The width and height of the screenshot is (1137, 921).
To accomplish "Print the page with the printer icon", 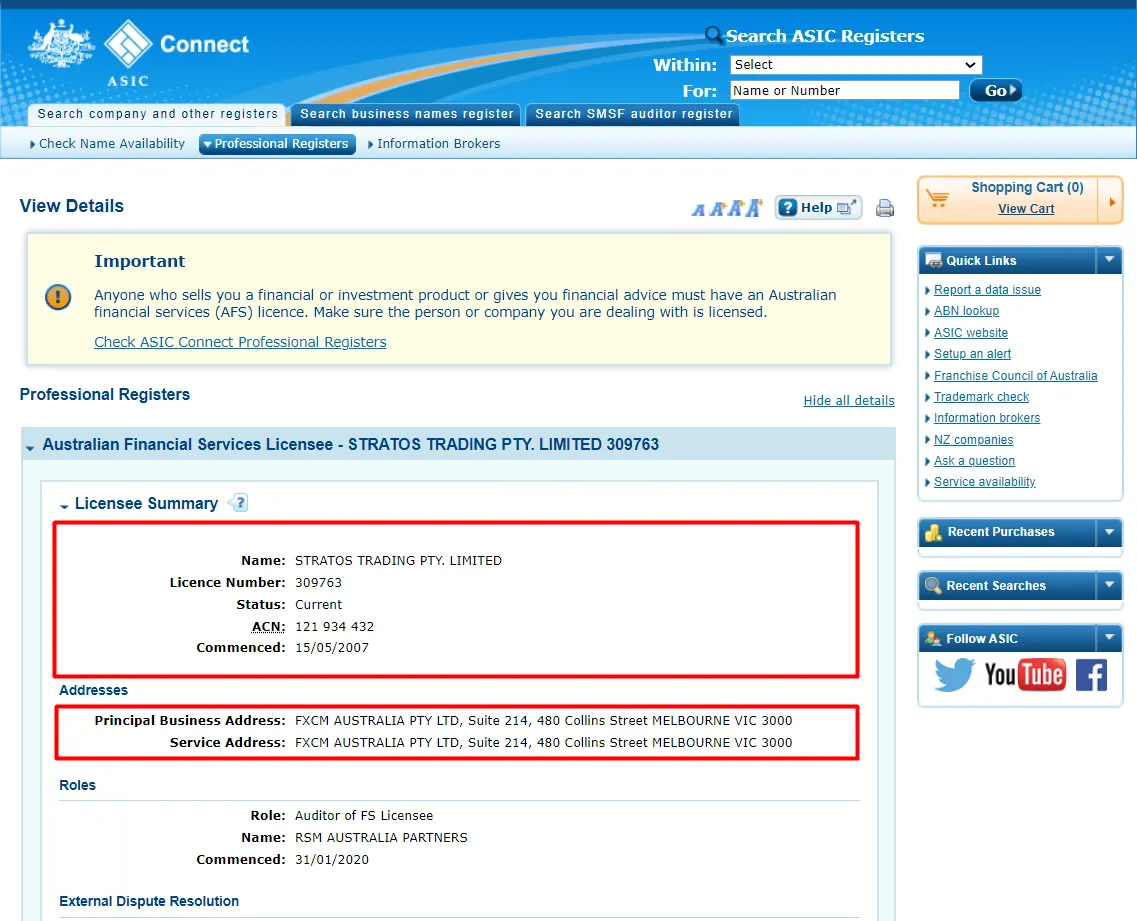I will (885, 208).
